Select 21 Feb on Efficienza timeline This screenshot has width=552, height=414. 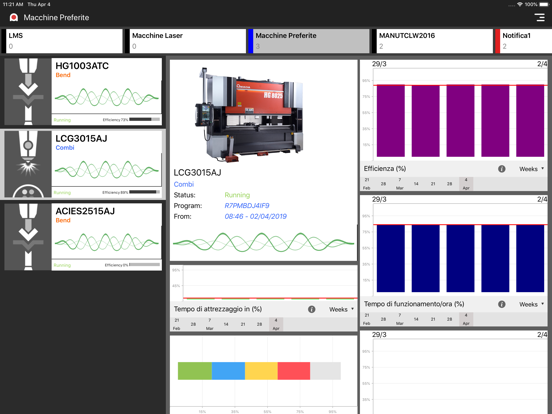click(x=367, y=184)
